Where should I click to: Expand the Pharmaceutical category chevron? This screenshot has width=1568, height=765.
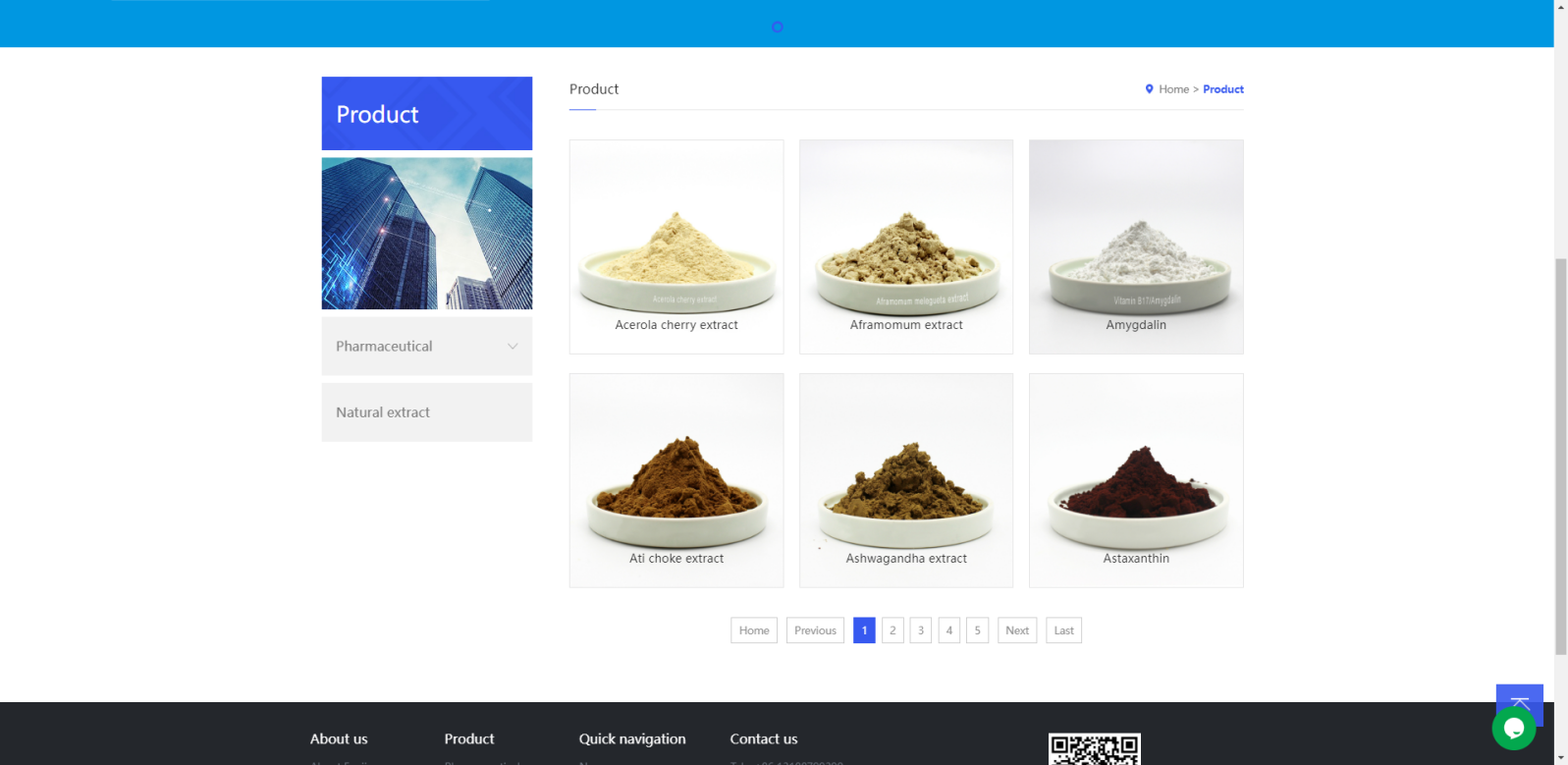(513, 347)
